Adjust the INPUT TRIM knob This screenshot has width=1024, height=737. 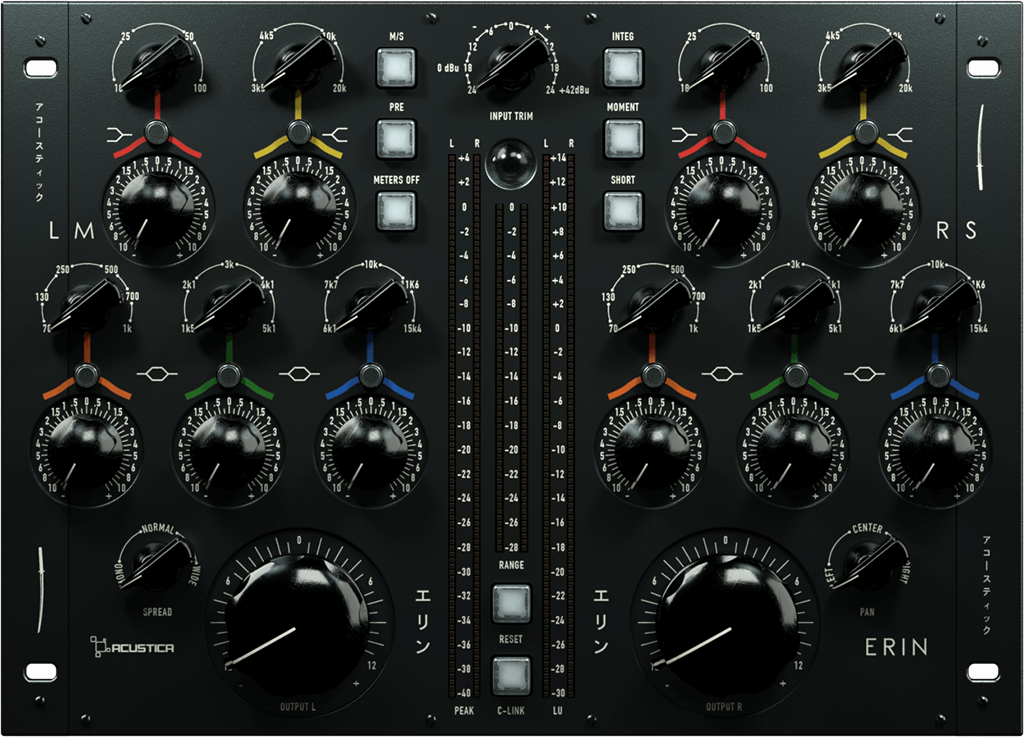coord(512,68)
